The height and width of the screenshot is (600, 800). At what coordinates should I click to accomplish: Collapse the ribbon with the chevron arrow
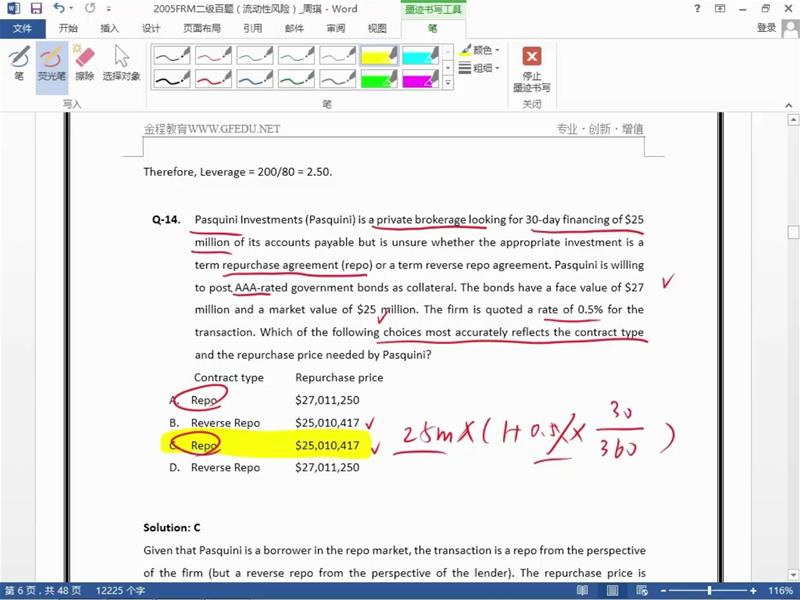pyautogui.click(x=789, y=105)
